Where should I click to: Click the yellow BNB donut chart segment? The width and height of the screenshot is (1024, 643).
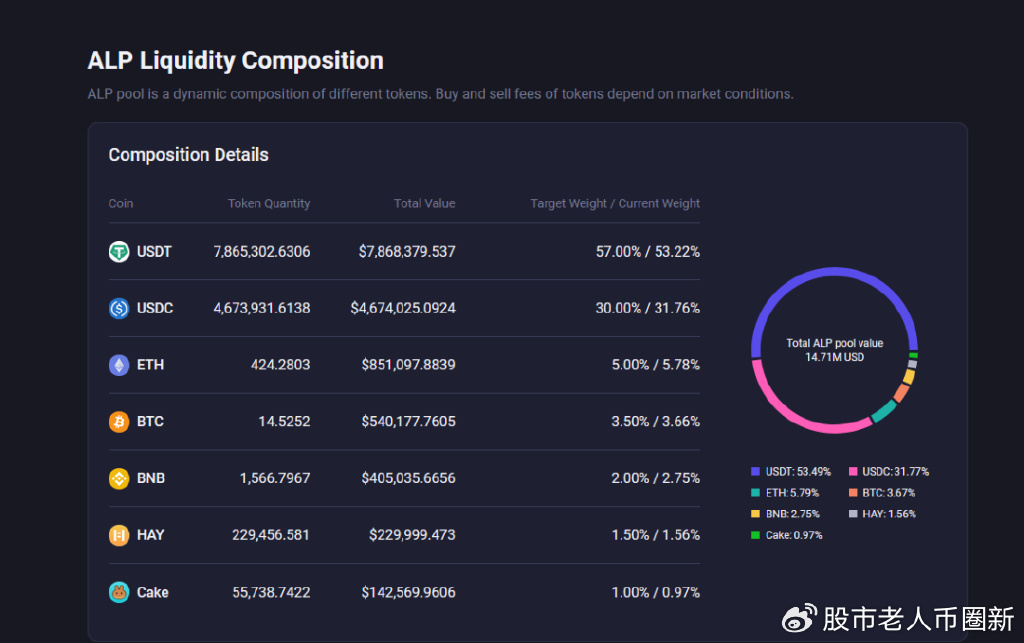(x=909, y=377)
